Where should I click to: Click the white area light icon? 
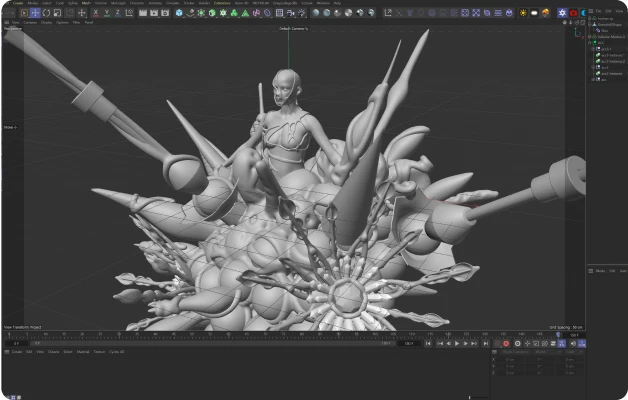[534, 13]
